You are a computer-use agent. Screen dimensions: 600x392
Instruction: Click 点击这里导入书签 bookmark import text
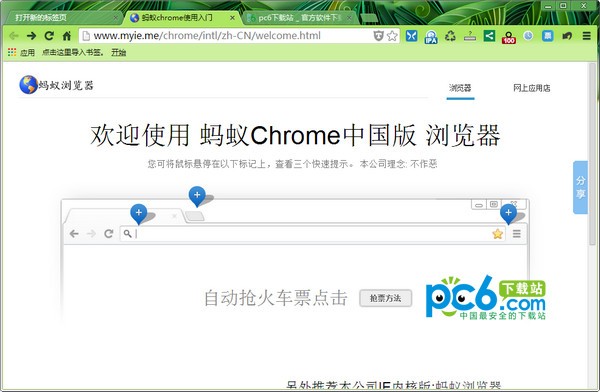click(72, 52)
